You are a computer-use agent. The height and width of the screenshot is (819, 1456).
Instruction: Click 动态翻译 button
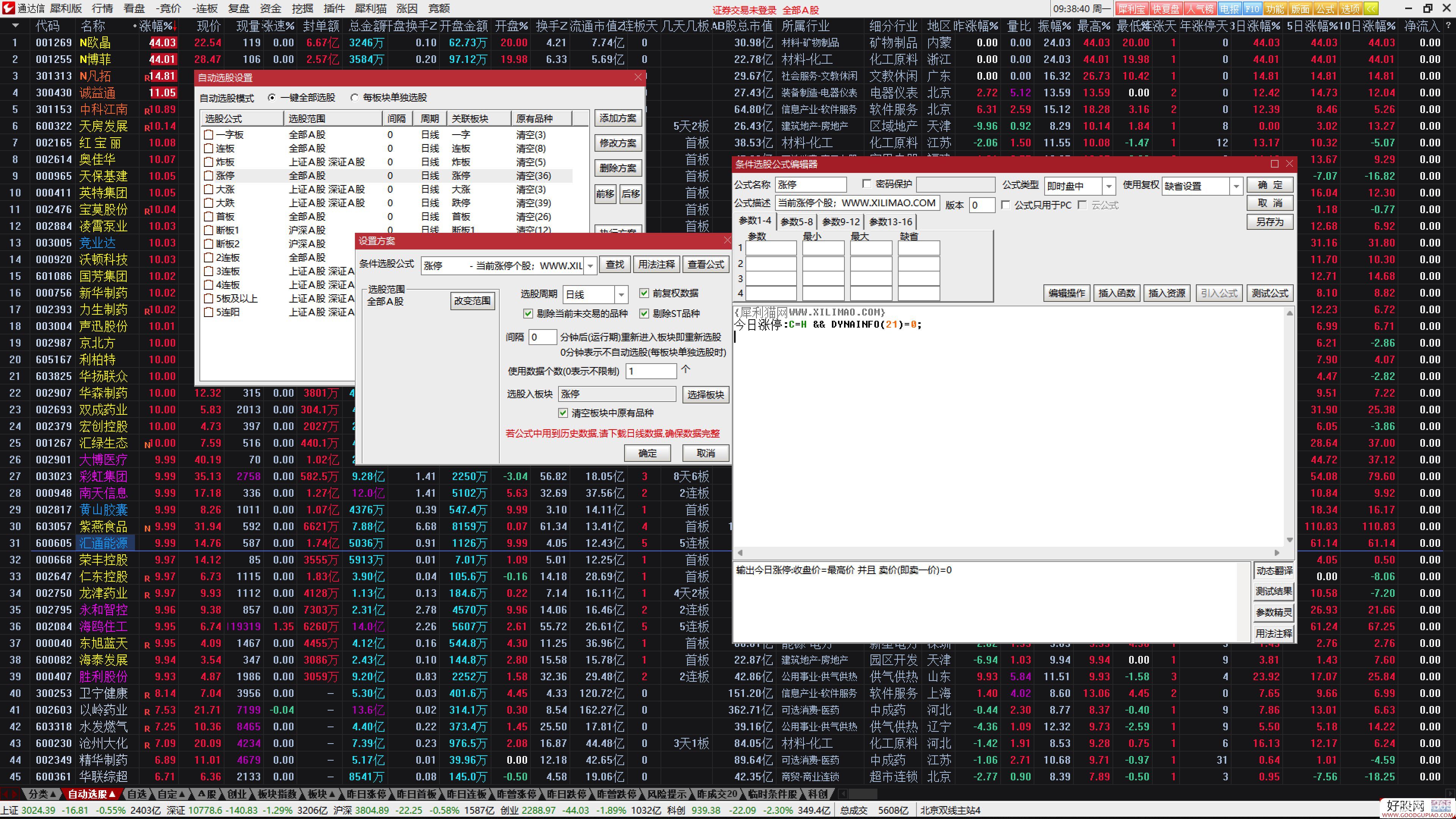click(x=1274, y=571)
